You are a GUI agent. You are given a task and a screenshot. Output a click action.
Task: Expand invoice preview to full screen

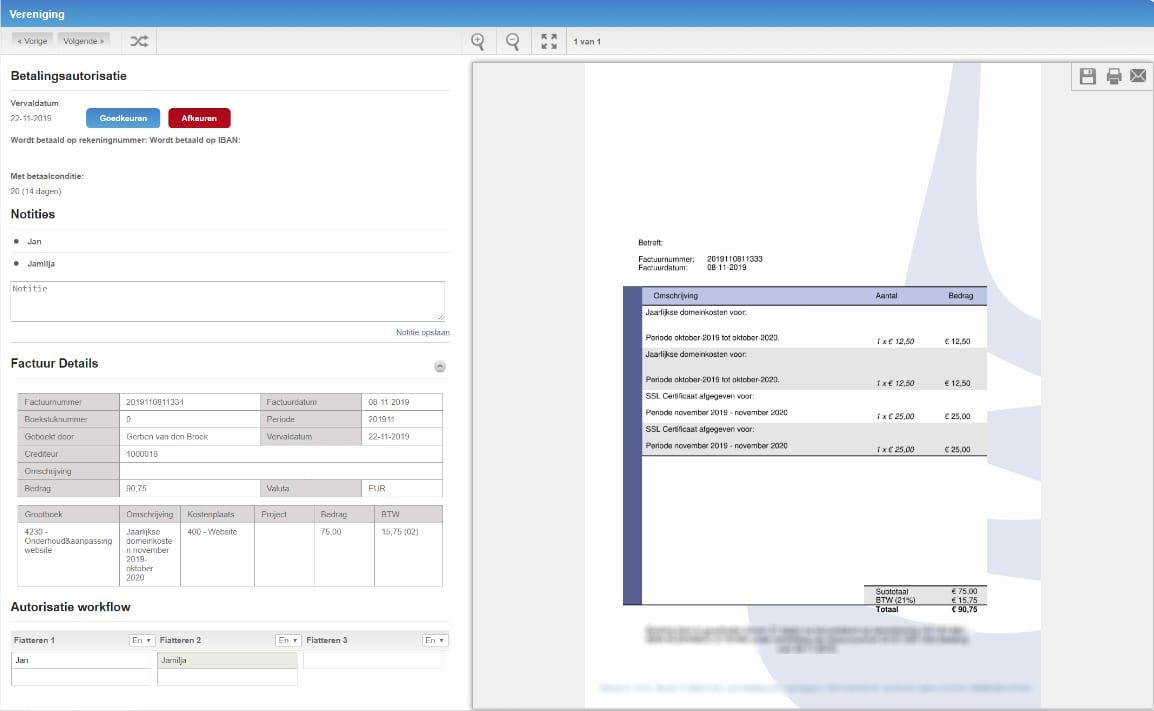pos(549,41)
